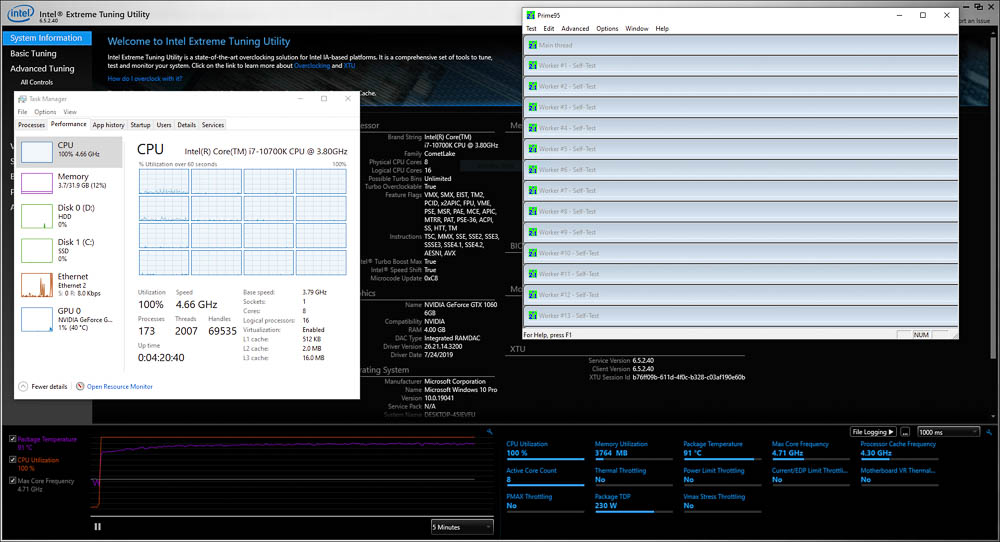Switch to Users tab in Task Manager

[x=164, y=125]
